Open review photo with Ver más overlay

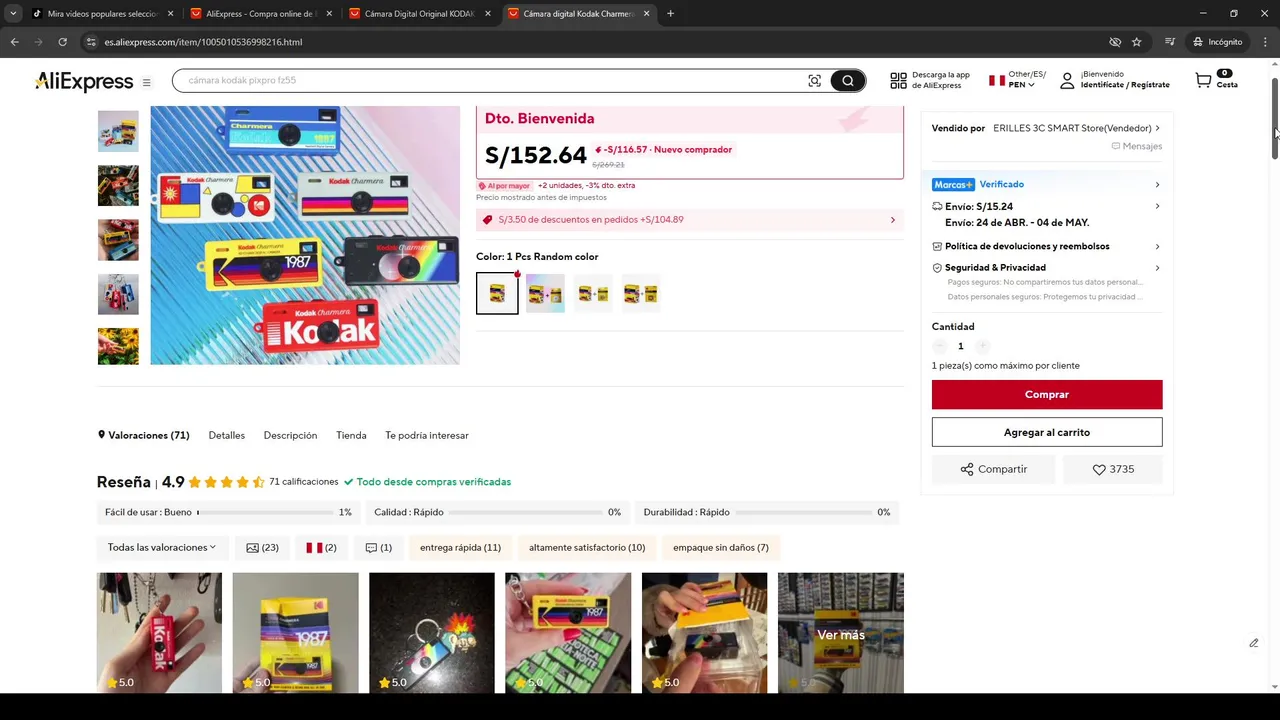point(841,633)
